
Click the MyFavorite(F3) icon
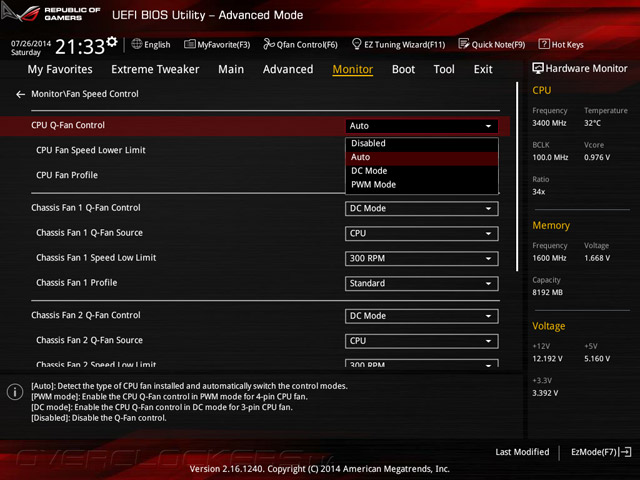click(190, 44)
